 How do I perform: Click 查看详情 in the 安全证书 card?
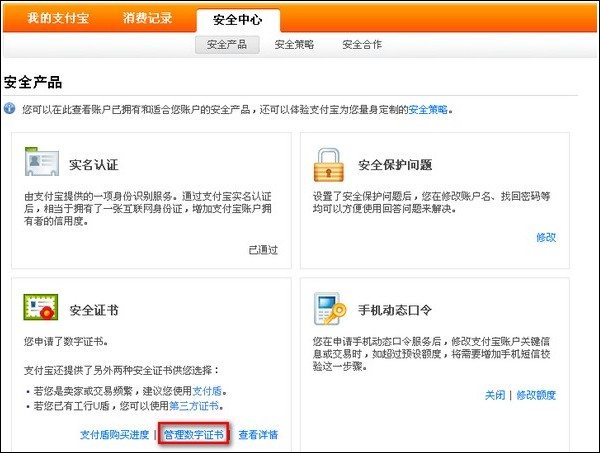click(258, 435)
